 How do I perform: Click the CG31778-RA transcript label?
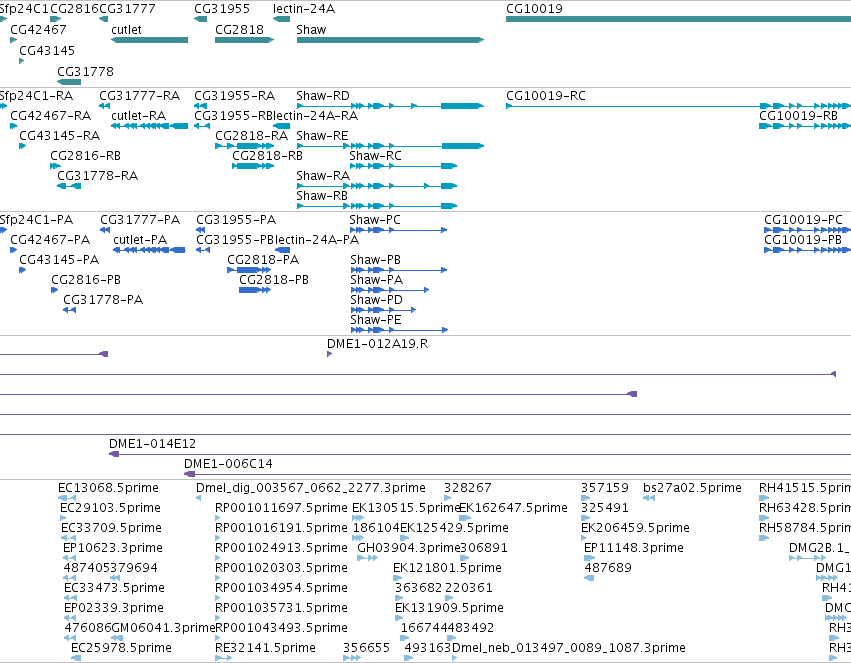[x=98, y=176]
